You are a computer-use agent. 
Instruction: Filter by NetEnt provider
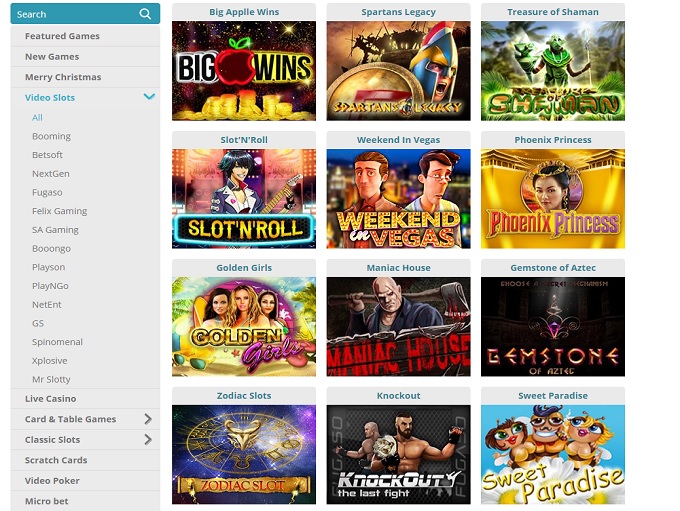[46, 305]
